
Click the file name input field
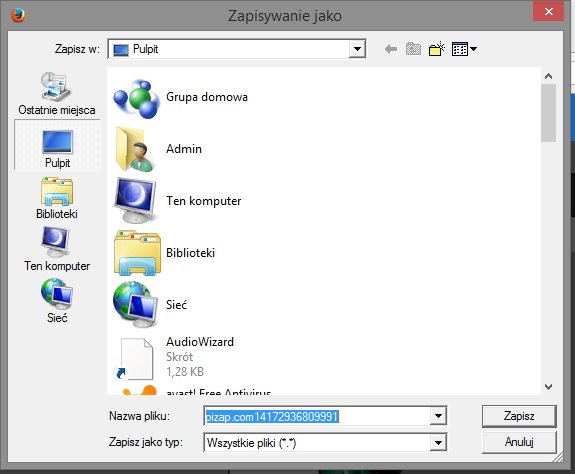pos(317,416)
